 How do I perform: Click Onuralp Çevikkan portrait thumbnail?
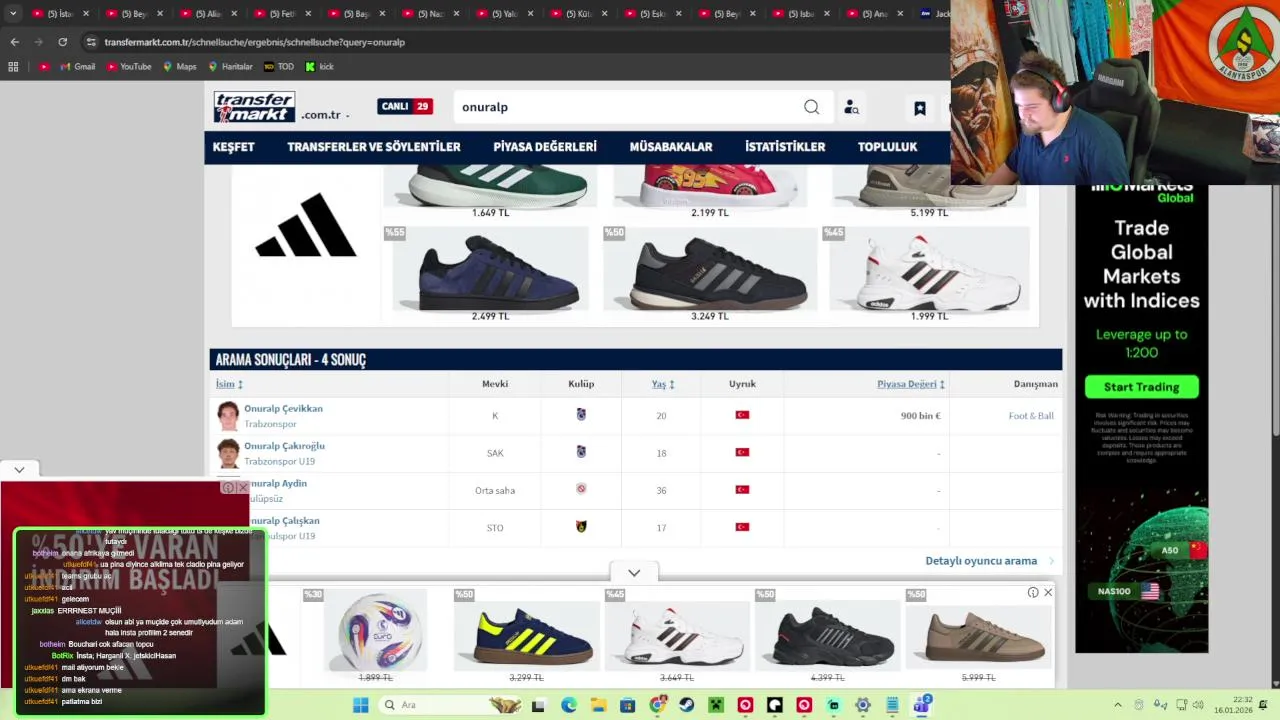click(x=228, y=416)
